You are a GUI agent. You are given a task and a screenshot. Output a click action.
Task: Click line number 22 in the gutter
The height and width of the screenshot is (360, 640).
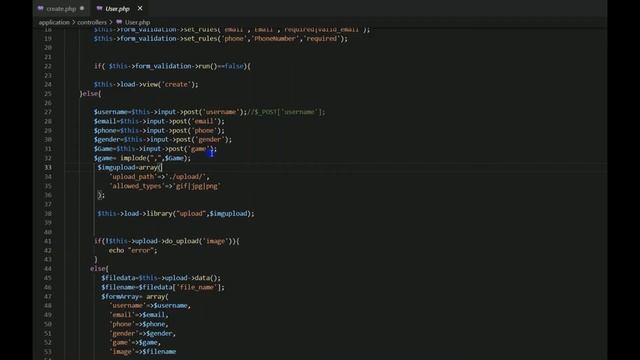click(x=48, y=66)
